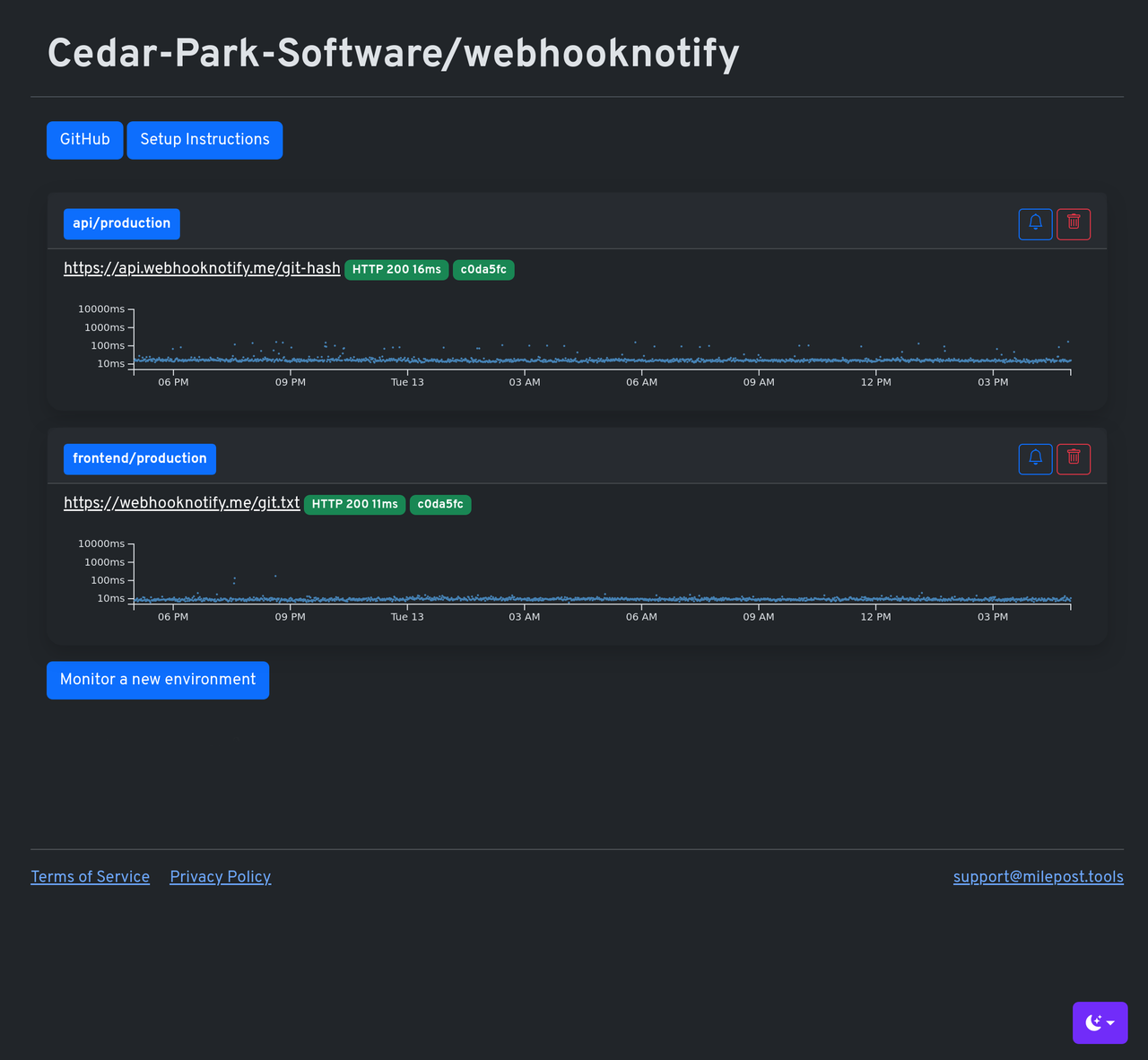Select the frontend/production badge
Viewport: 1148px width, 1060px height.
(140, 458)
